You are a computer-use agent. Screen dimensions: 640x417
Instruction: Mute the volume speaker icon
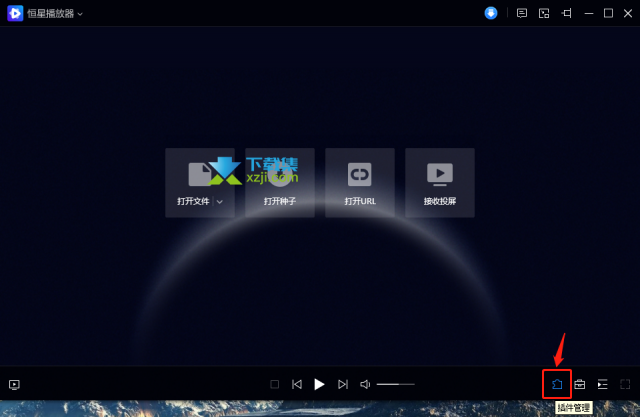click(x=365, y=384)
